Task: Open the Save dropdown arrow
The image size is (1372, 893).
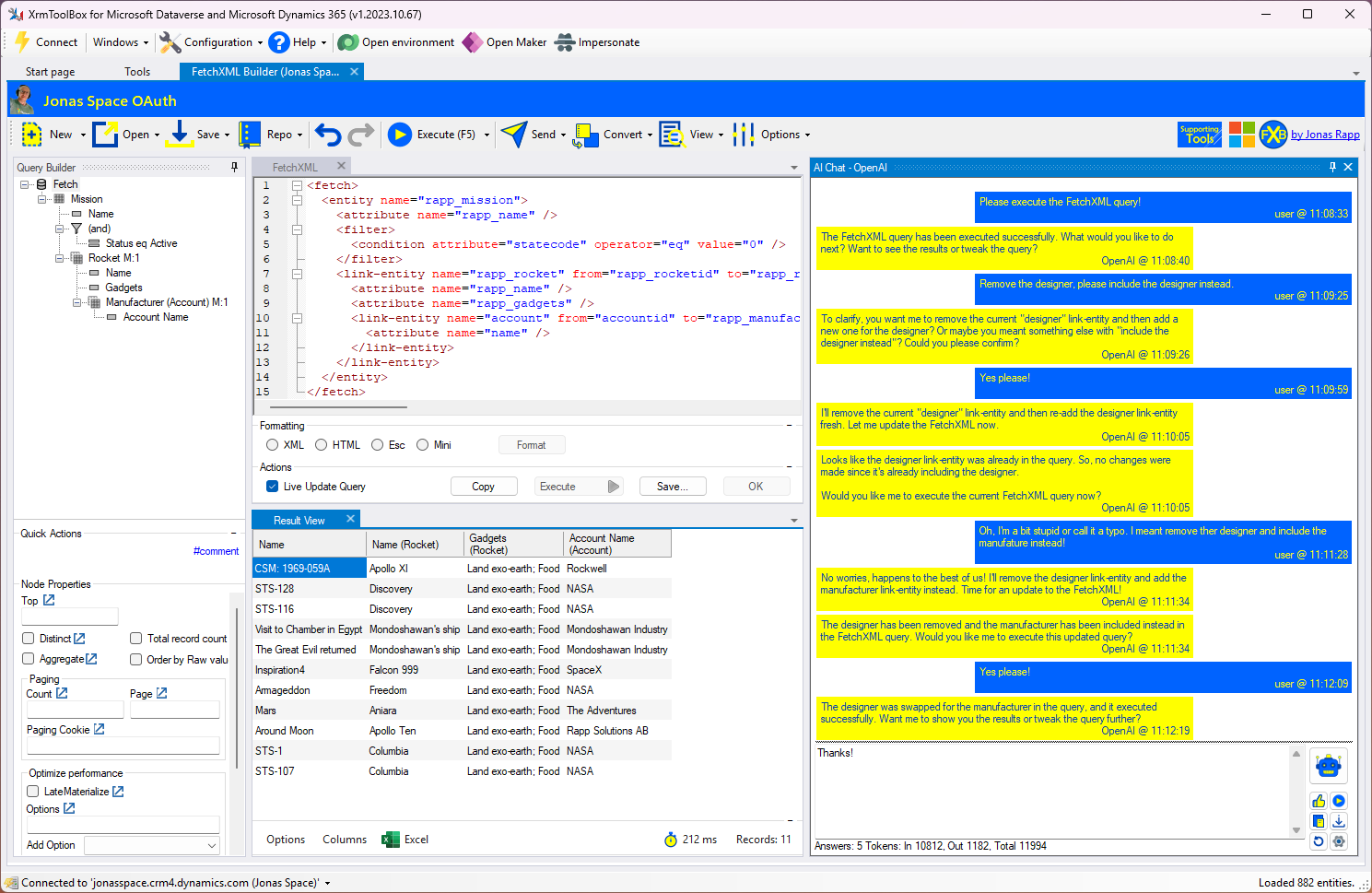Action: pos(227,135)
